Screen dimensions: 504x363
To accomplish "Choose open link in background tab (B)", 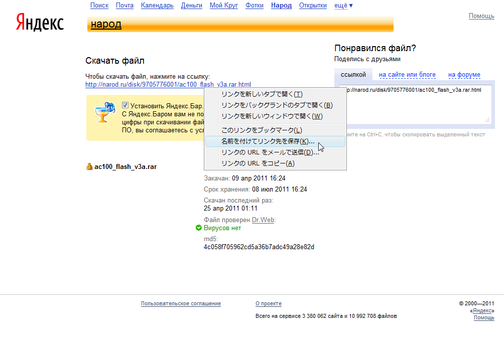I will [275, 105].
